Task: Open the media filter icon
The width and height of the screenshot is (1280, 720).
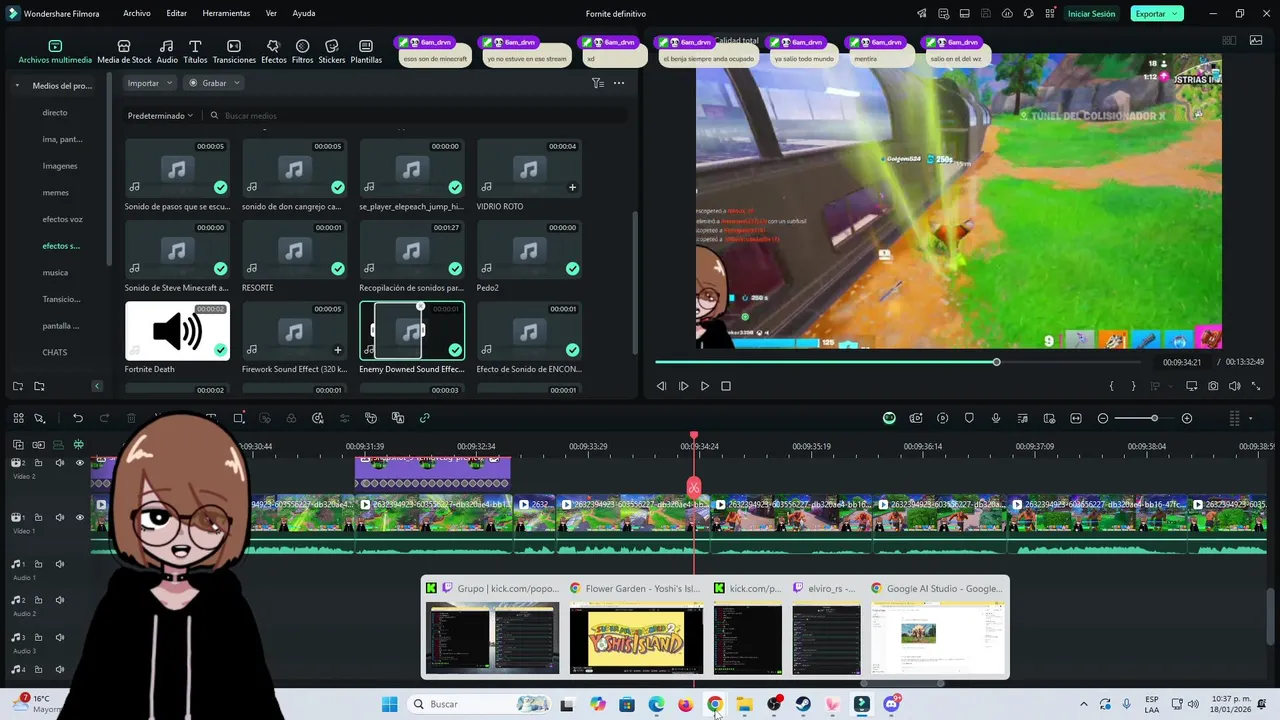Action: [x=598, y=83]
